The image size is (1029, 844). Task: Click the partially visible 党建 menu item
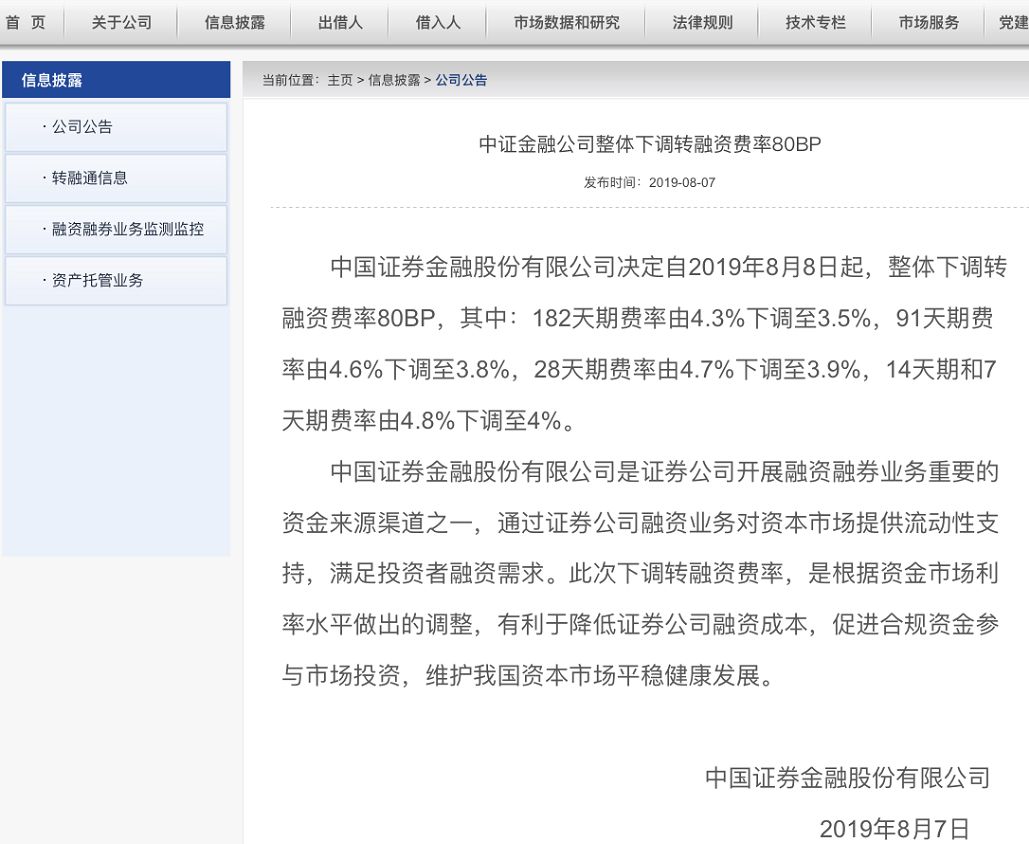(x=1013, y=22)
